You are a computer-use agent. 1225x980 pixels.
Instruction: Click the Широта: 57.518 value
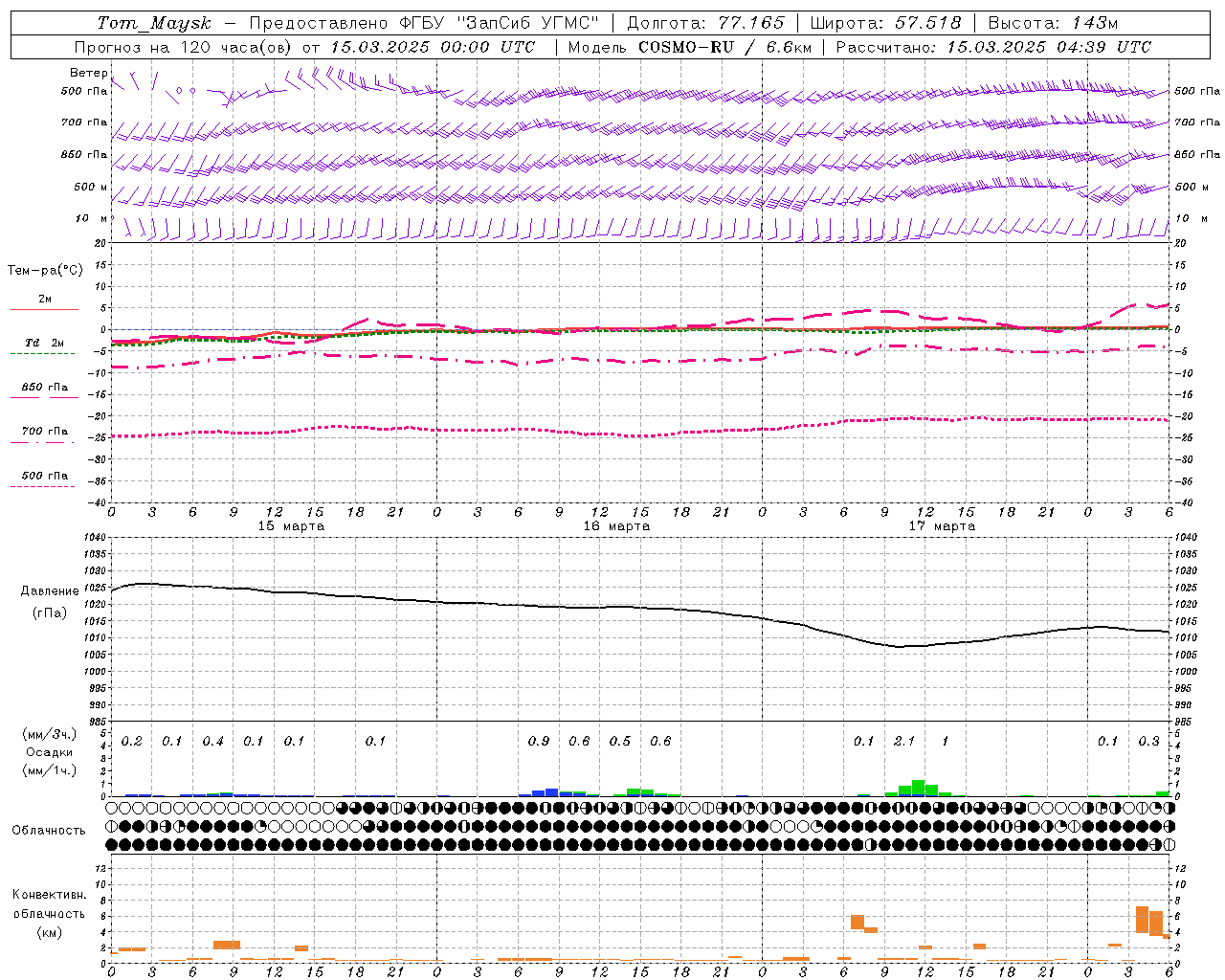coord(886,23)
